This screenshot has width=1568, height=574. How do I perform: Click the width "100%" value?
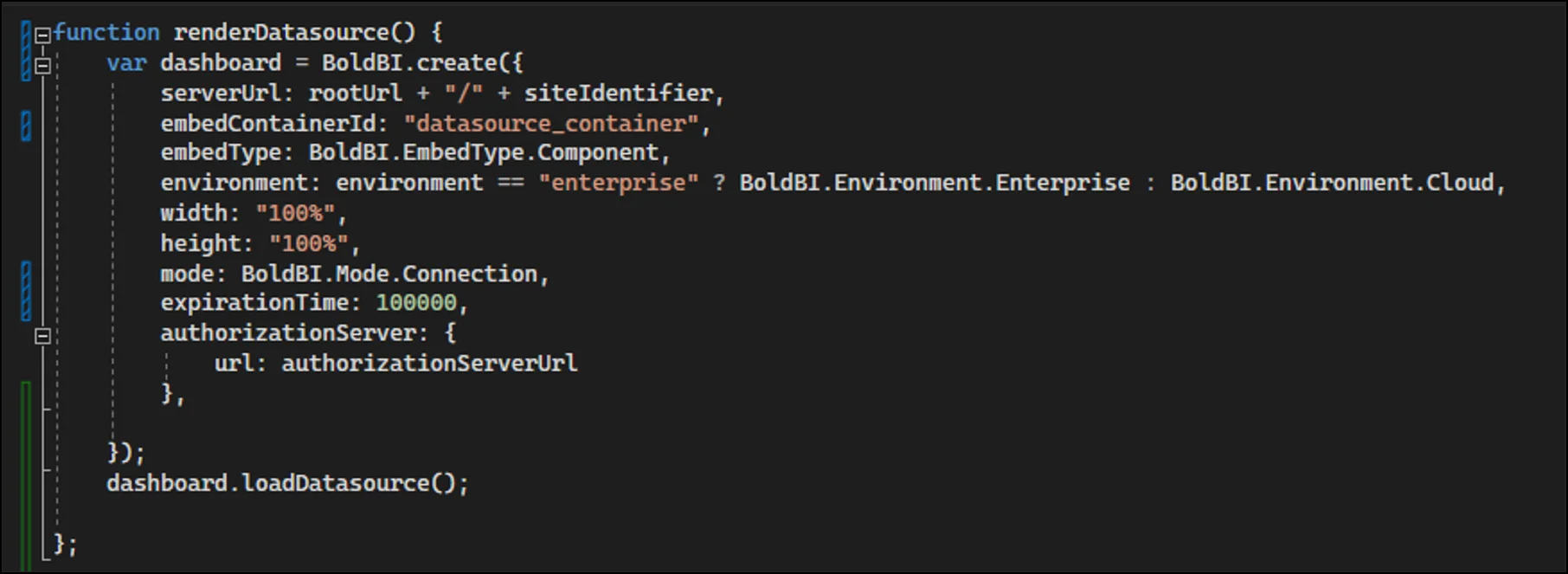295,214
